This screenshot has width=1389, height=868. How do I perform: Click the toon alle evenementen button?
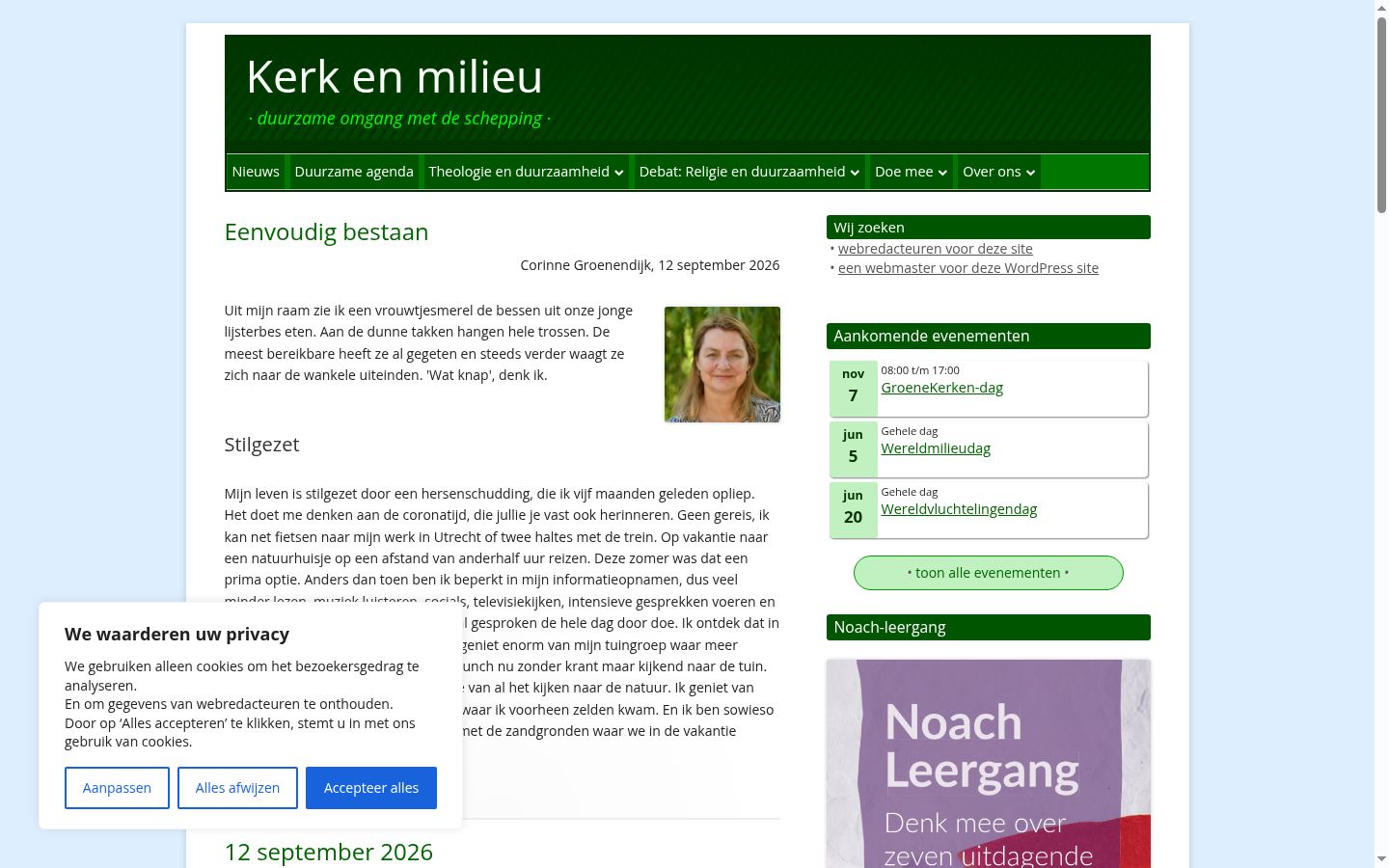(x=989, y=573)
